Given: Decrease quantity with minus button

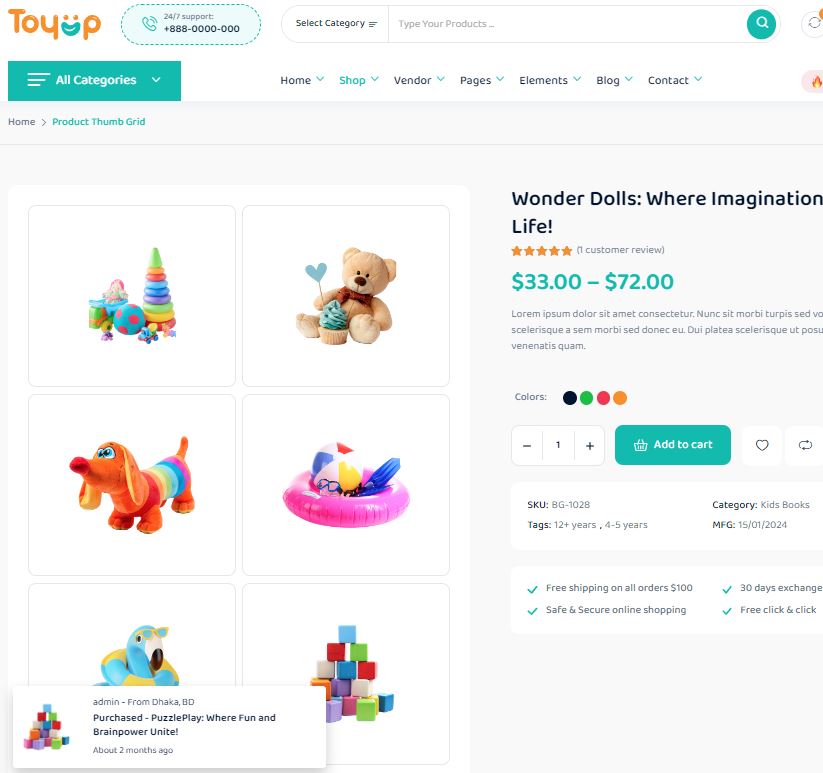Looking at the screenshot, I should 527,446.
